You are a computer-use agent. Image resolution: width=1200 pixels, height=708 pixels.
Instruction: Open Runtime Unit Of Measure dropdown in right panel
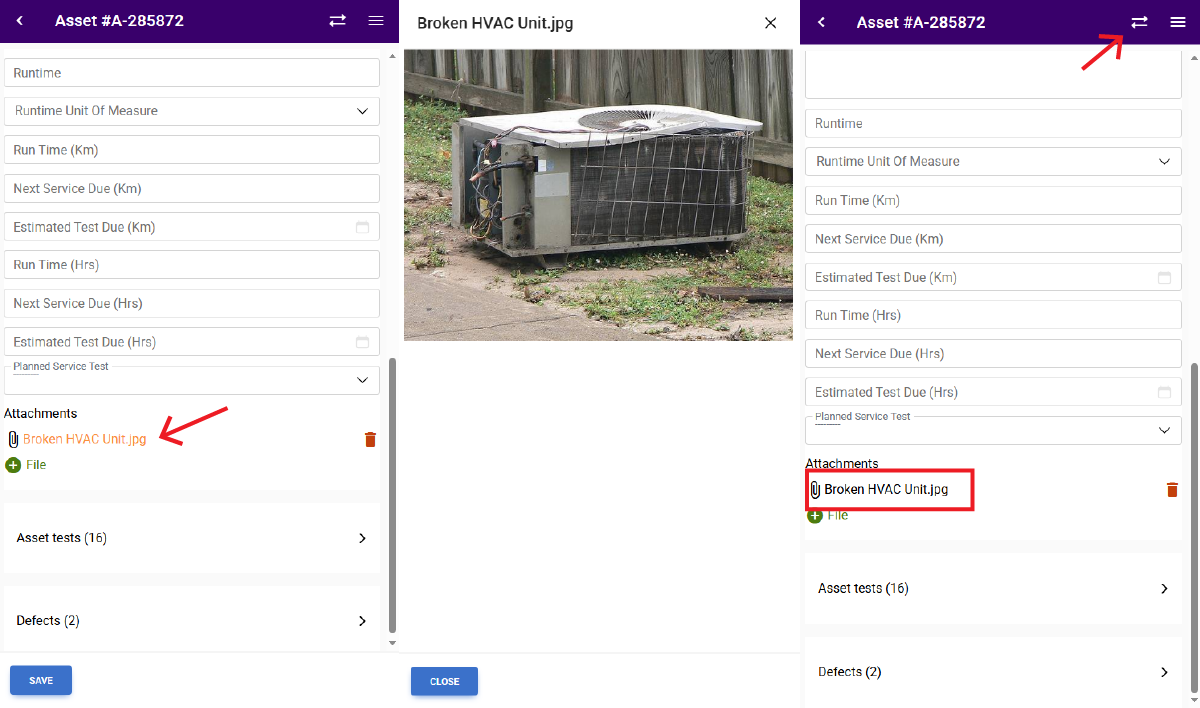point(994,161)
